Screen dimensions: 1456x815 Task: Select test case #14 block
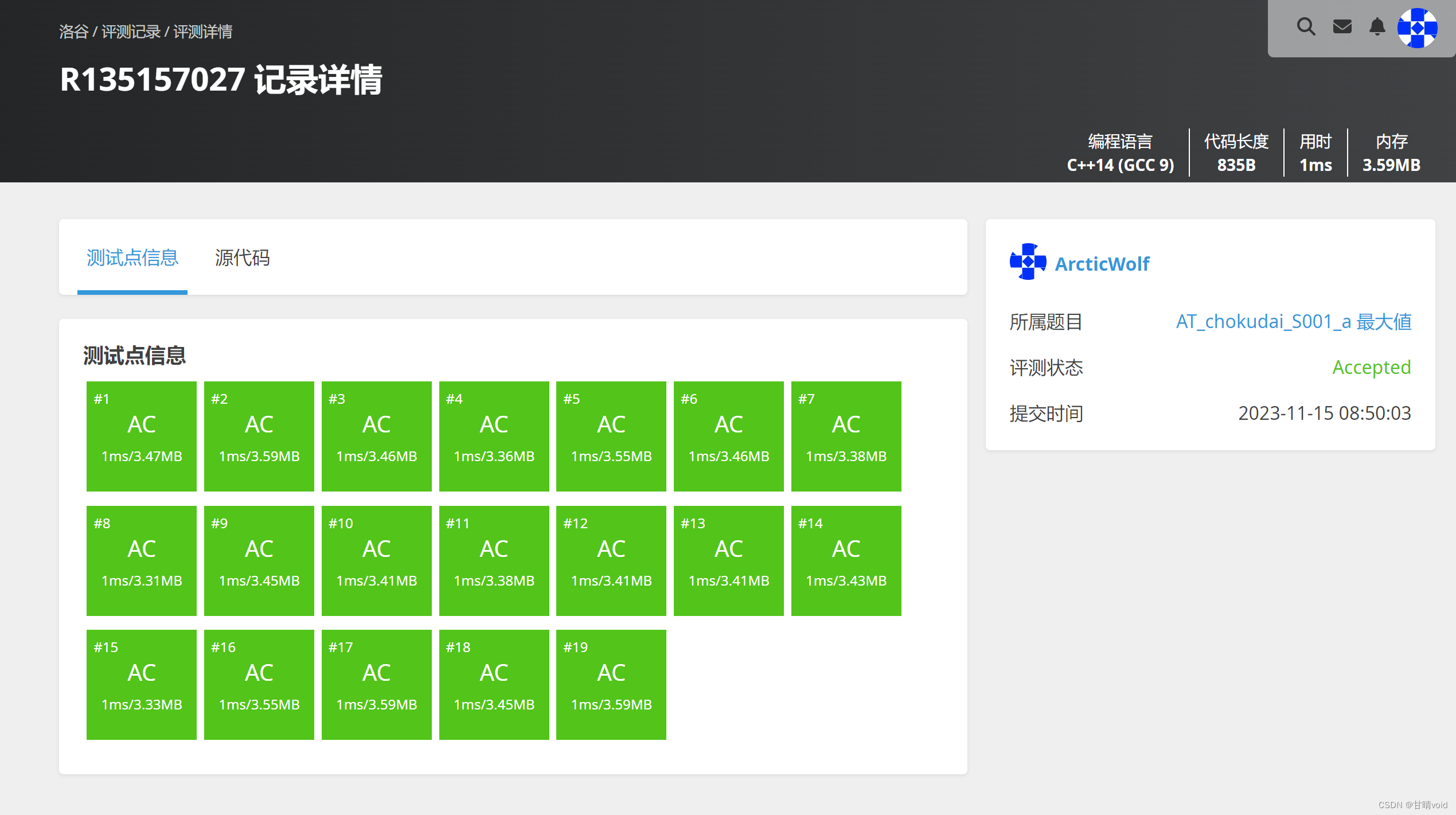coord(846,561)
